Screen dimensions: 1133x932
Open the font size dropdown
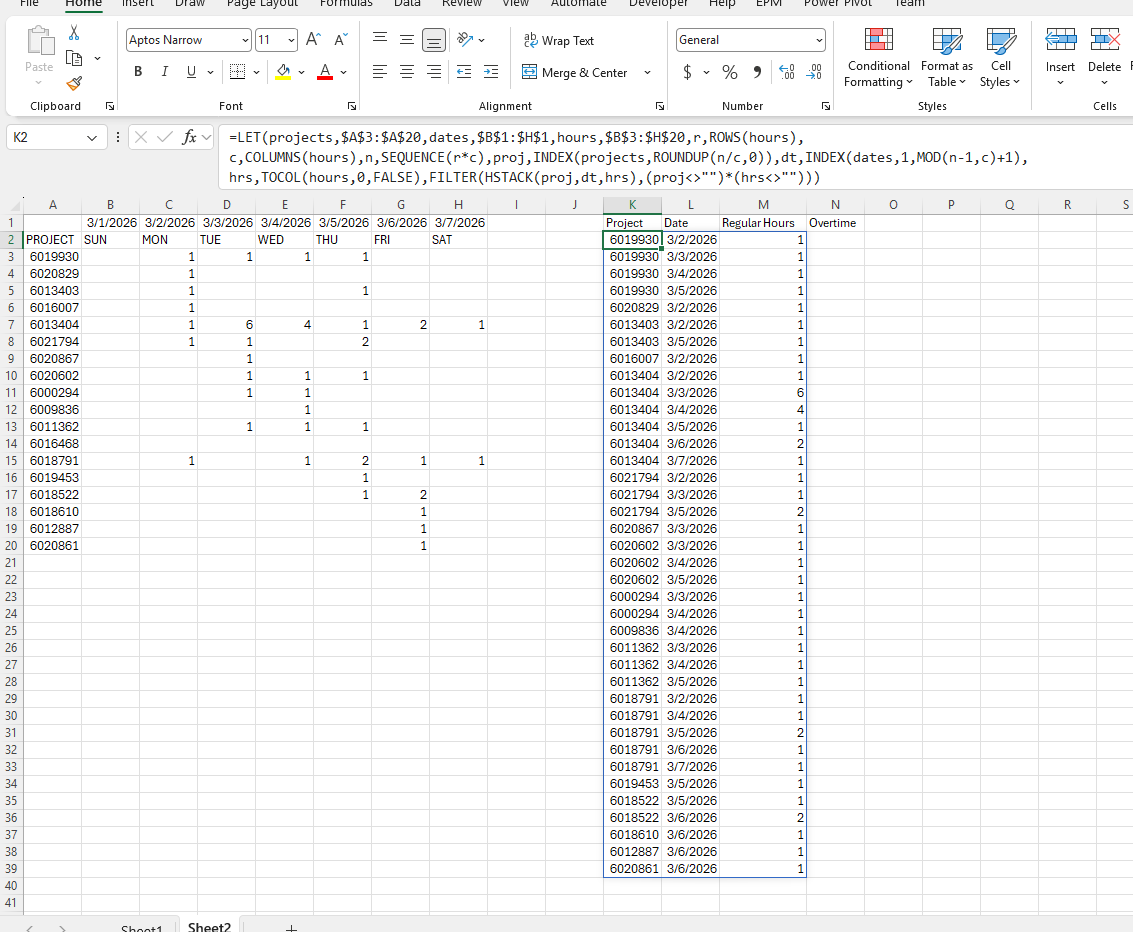coord(291,40)
